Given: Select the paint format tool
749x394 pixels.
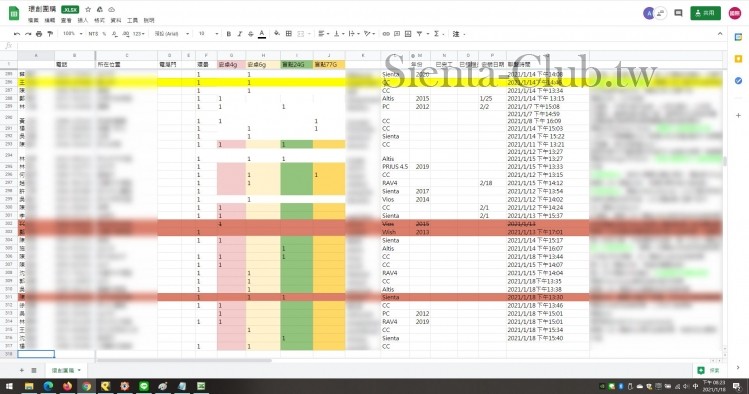Looking at the screenshot, I should point(50,34).
